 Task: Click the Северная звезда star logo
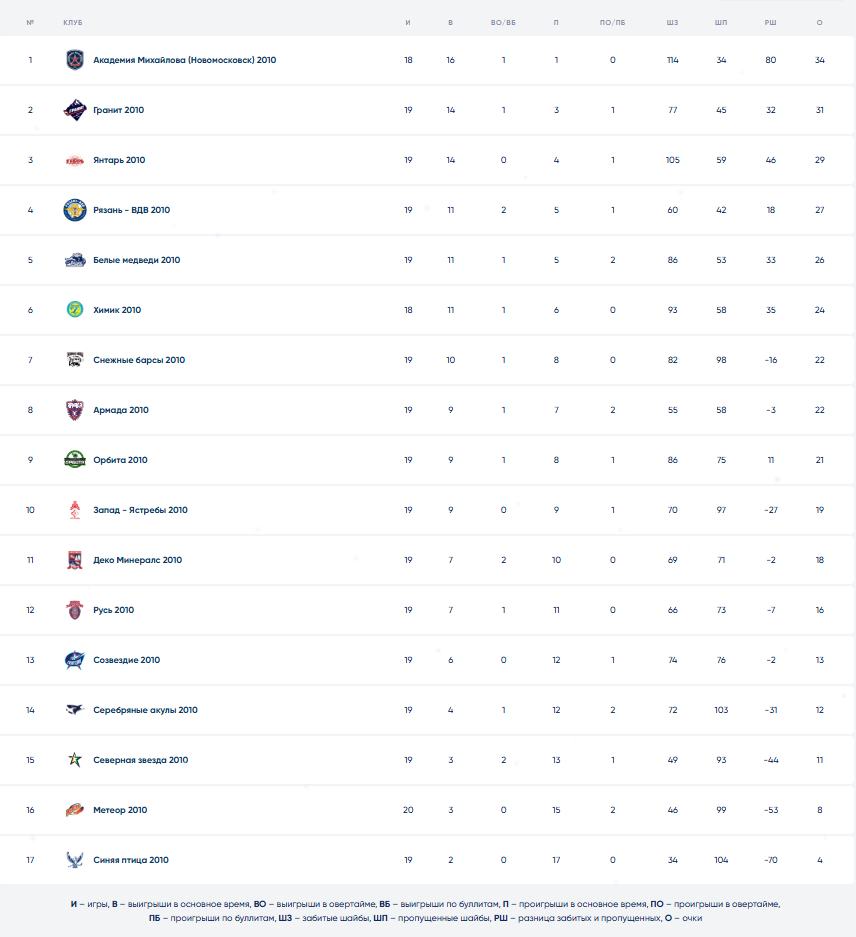pyautogui.click(x=75, y=760)
